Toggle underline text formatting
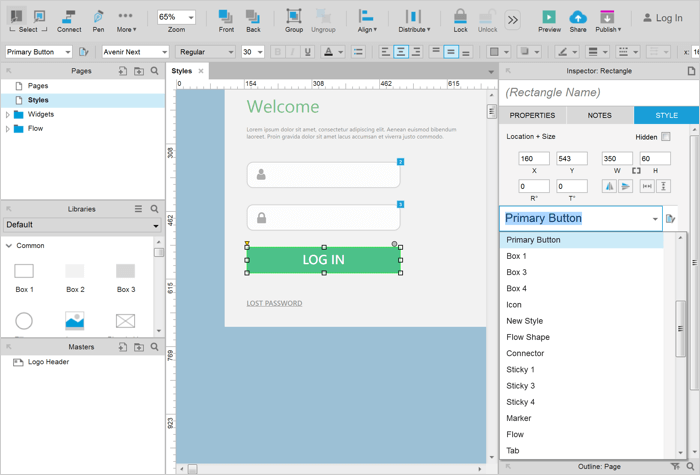Viewport: 700px width, 475px height. point(307,52)
